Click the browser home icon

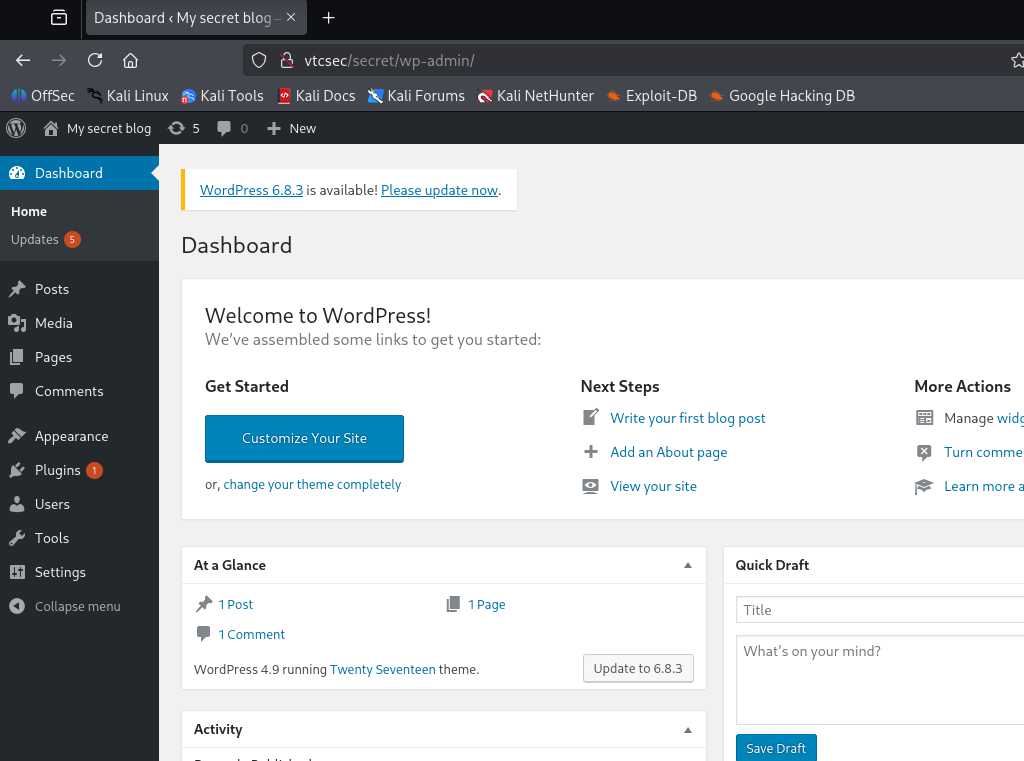[x=131, y=60]
